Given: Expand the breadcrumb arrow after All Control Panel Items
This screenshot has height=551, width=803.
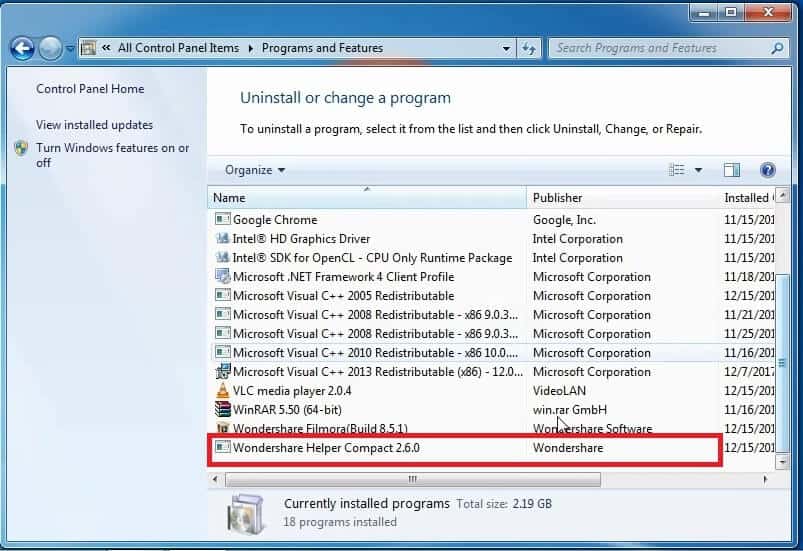Looking at the screenshot, I should point(250,49).
